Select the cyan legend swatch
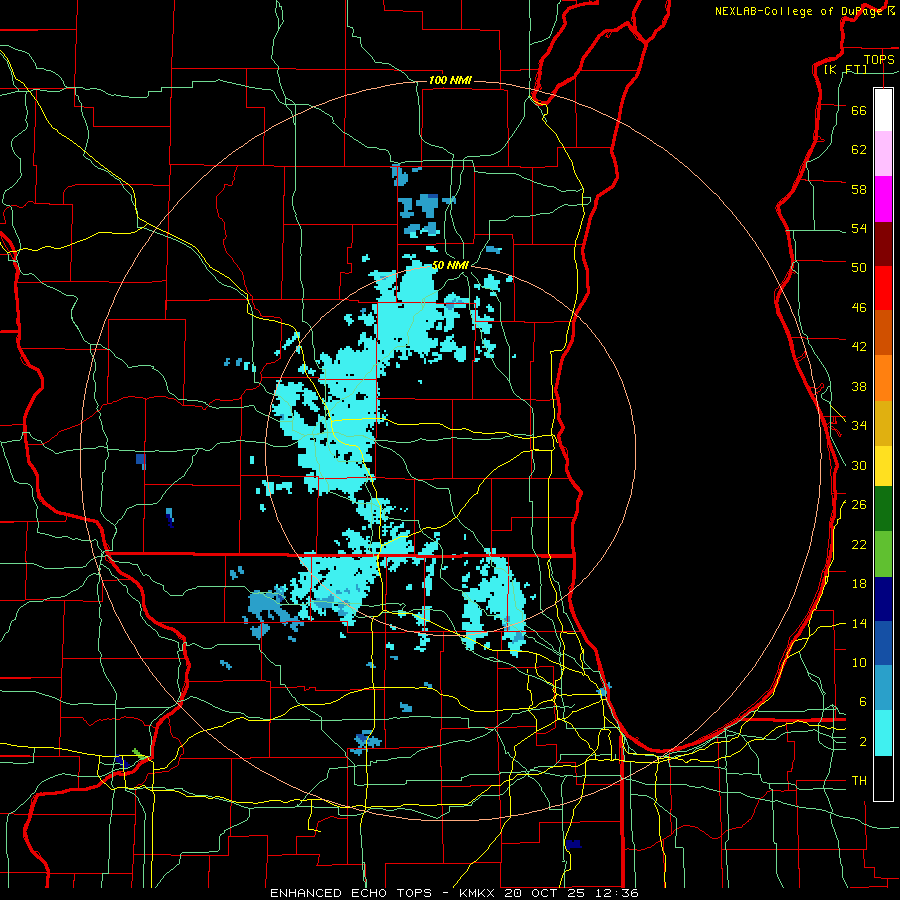The image size is (900, 900). tap(883, 734)
